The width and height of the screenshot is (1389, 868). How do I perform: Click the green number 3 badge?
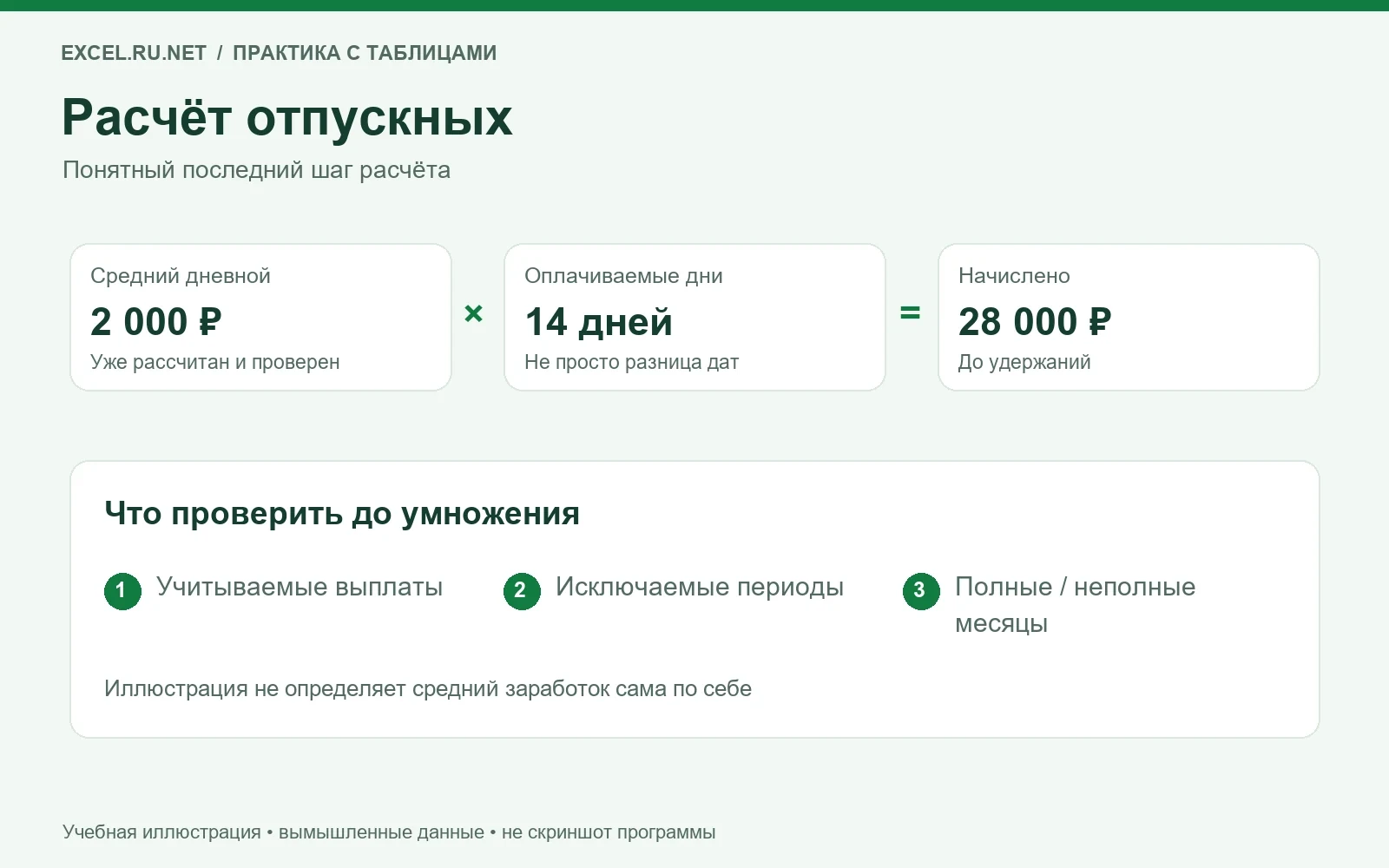pos(921,591)
